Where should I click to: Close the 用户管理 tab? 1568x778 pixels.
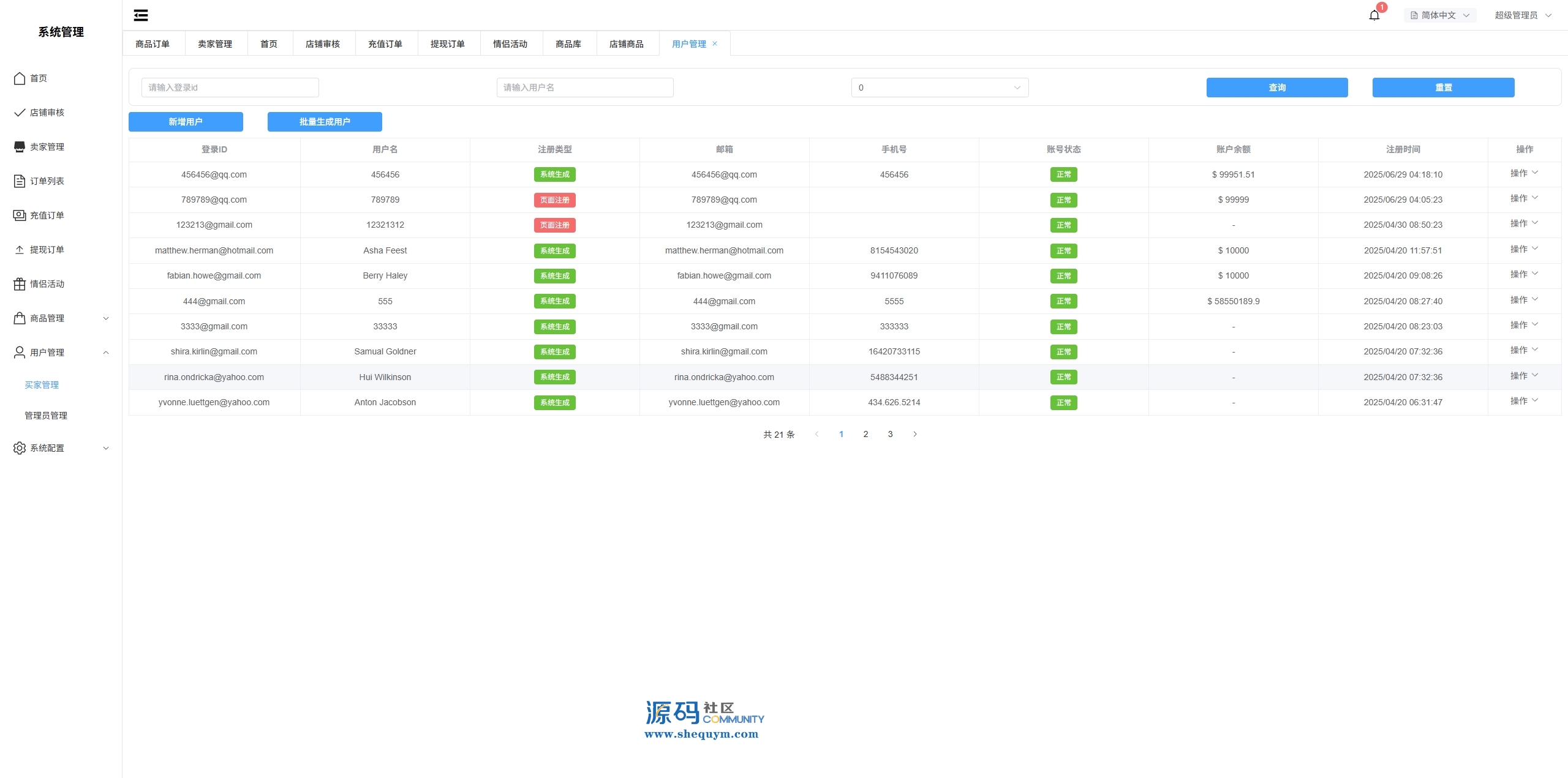[715, 43]
